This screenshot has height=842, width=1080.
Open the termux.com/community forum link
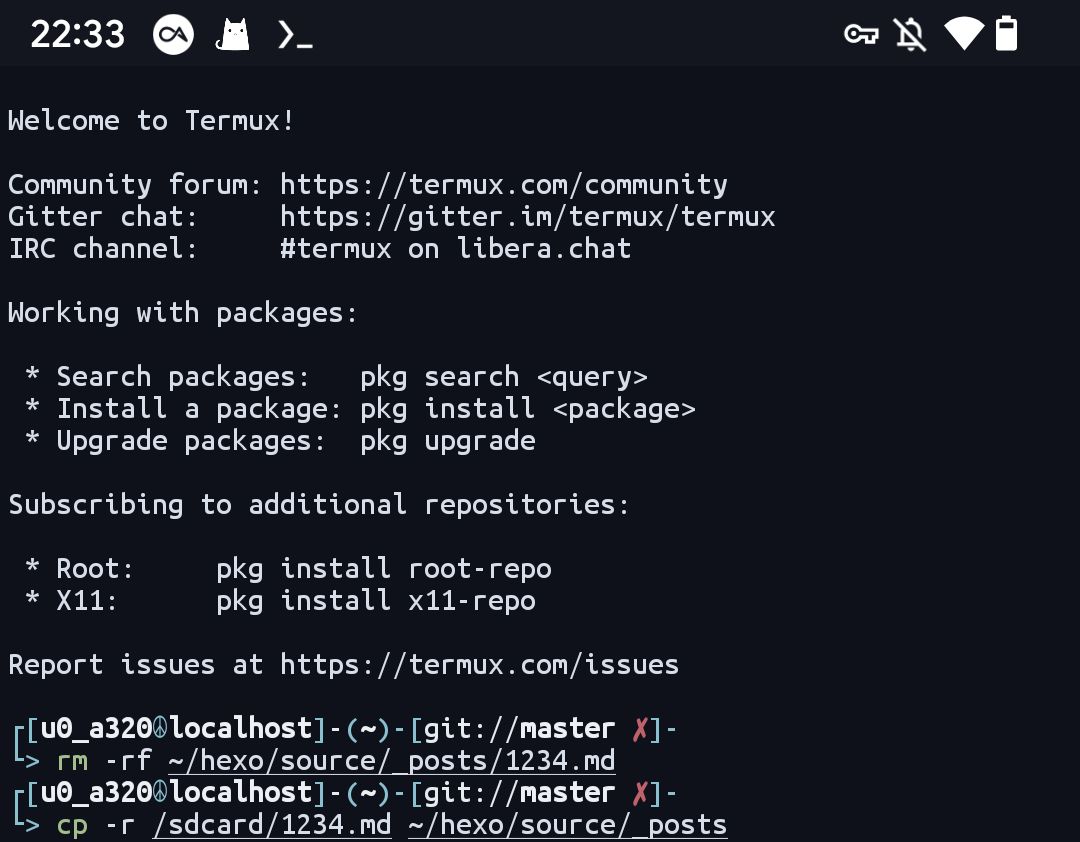click(x=503, y=185)
